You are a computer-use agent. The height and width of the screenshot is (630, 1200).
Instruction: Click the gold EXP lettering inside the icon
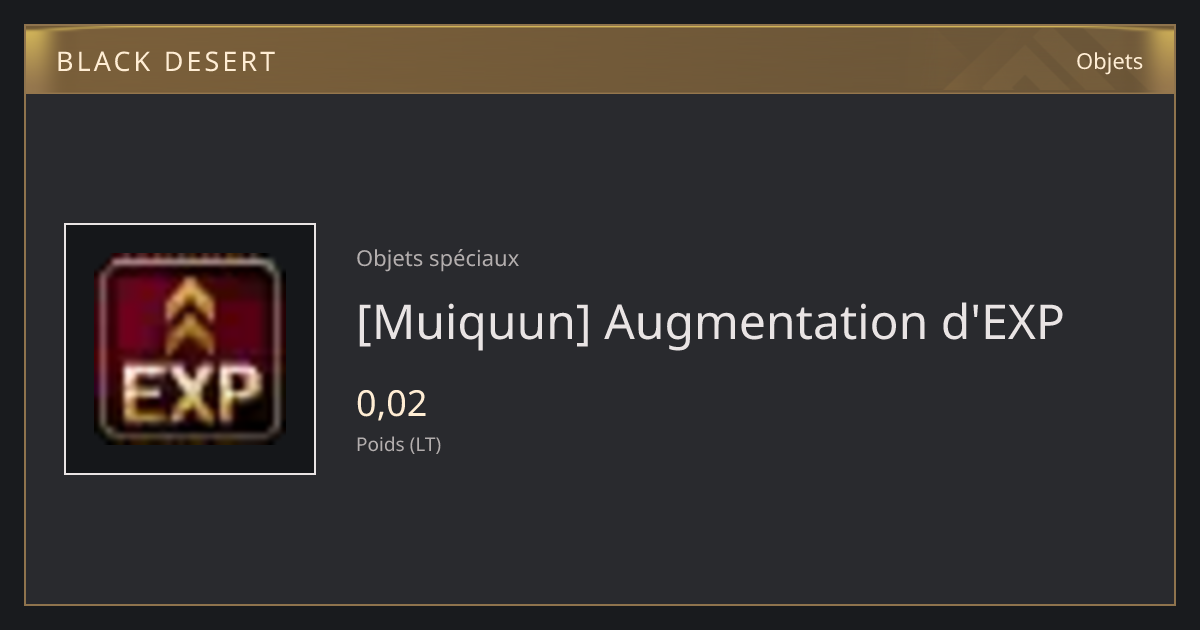click(191, 394)
